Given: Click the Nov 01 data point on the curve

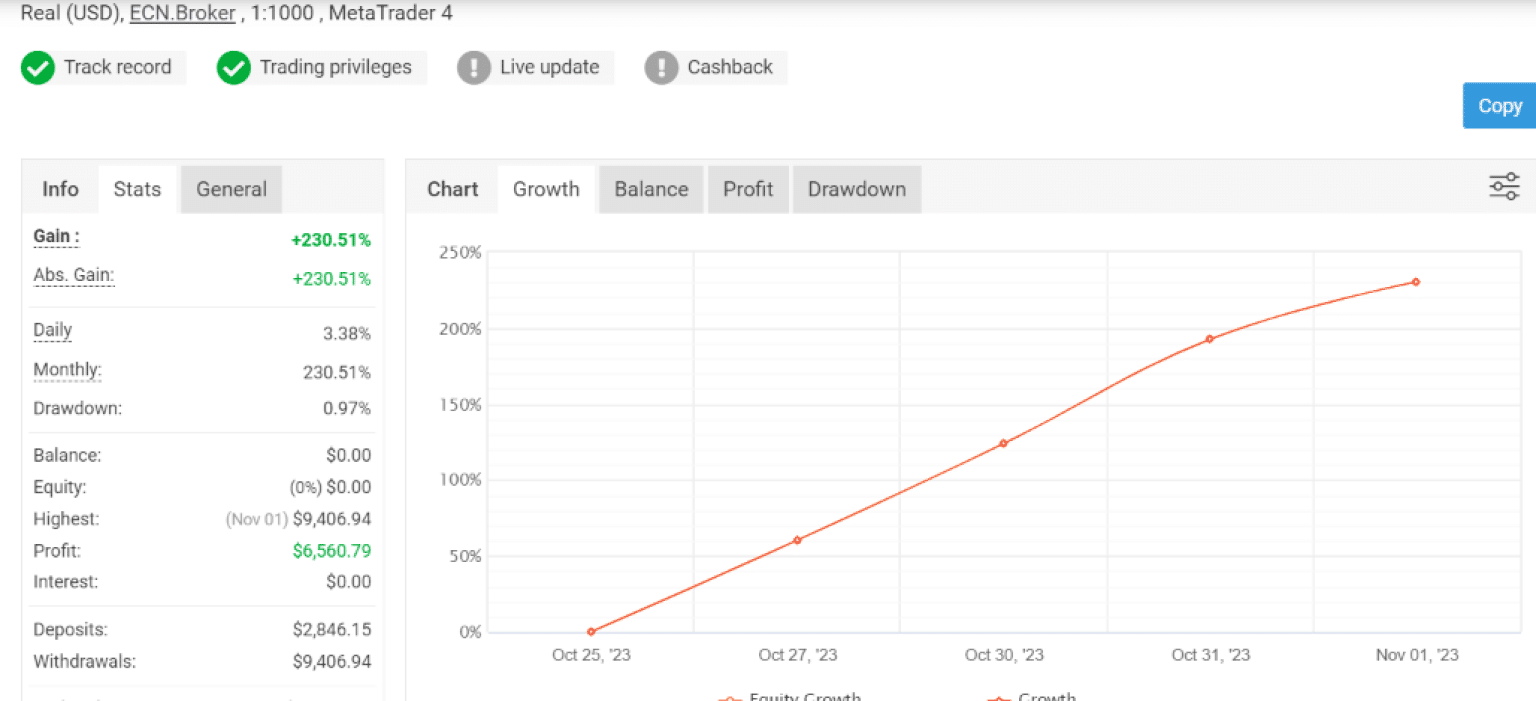Looking at the screenshot, I should click(x=1414, y=282).
